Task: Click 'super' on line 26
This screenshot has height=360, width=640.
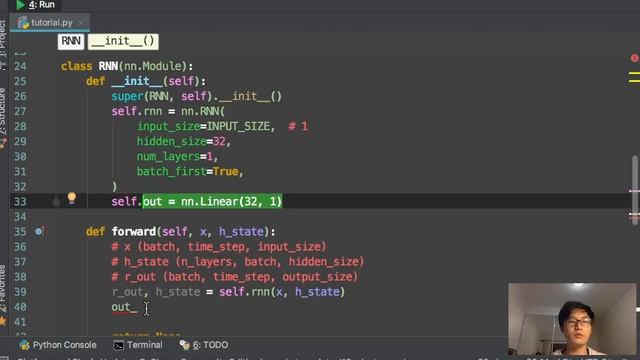Action: tap(127, 96)
